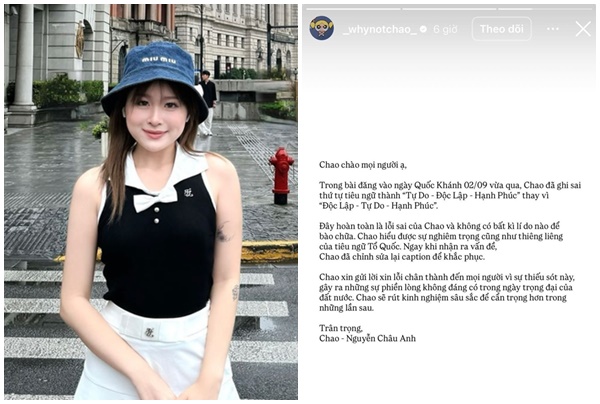This screenshot has width=600, height=404.
Task: Click the blue verified badge beside username
Action: pyautogui.click(x=423, y=29)
